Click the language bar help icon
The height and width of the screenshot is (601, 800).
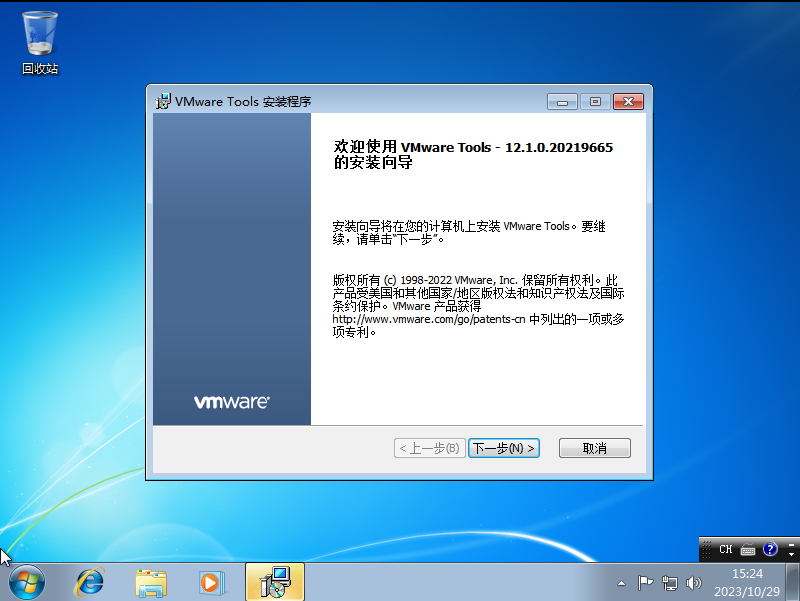tap(770, 549)
